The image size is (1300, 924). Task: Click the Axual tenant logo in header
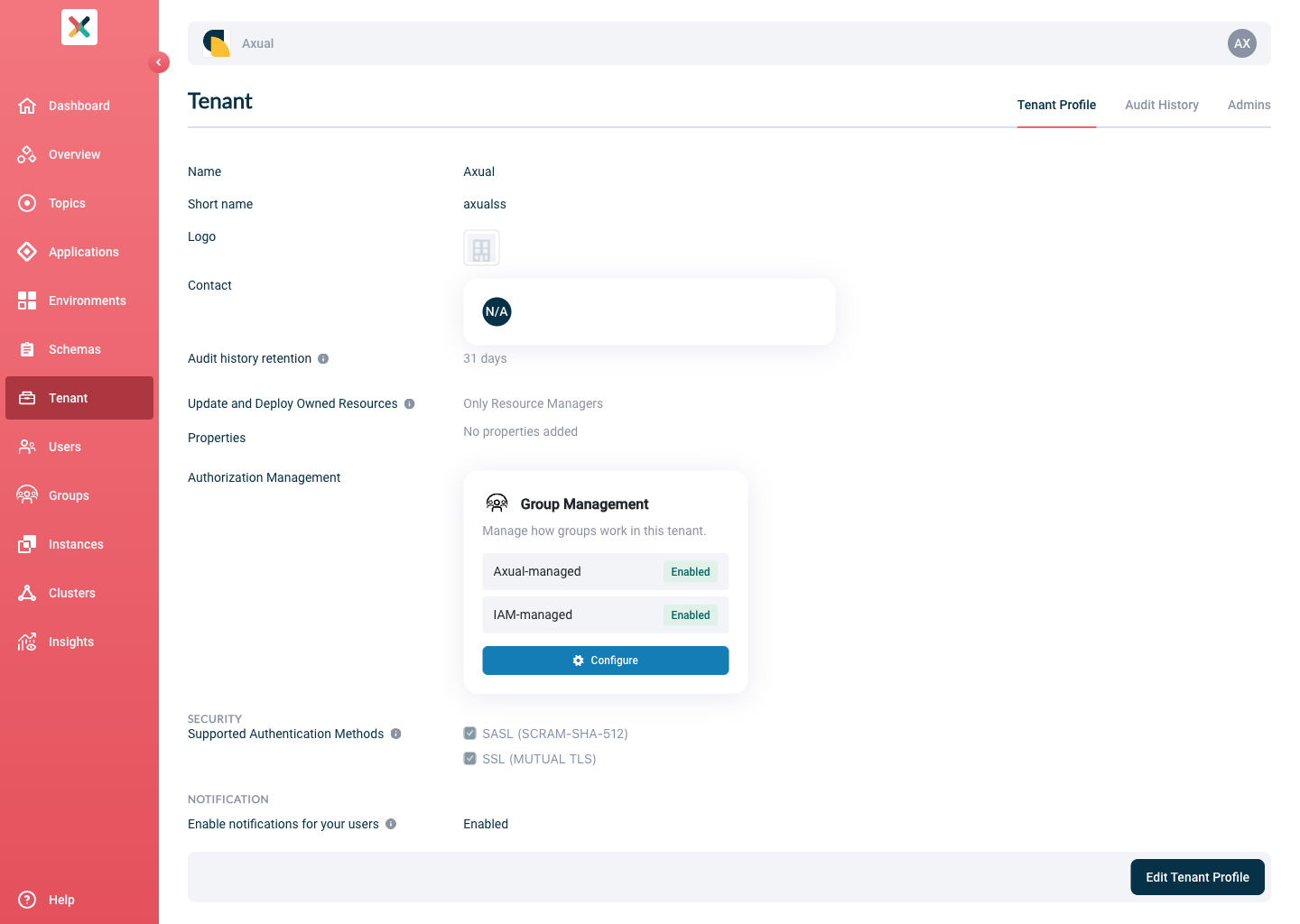pos(217,43)
